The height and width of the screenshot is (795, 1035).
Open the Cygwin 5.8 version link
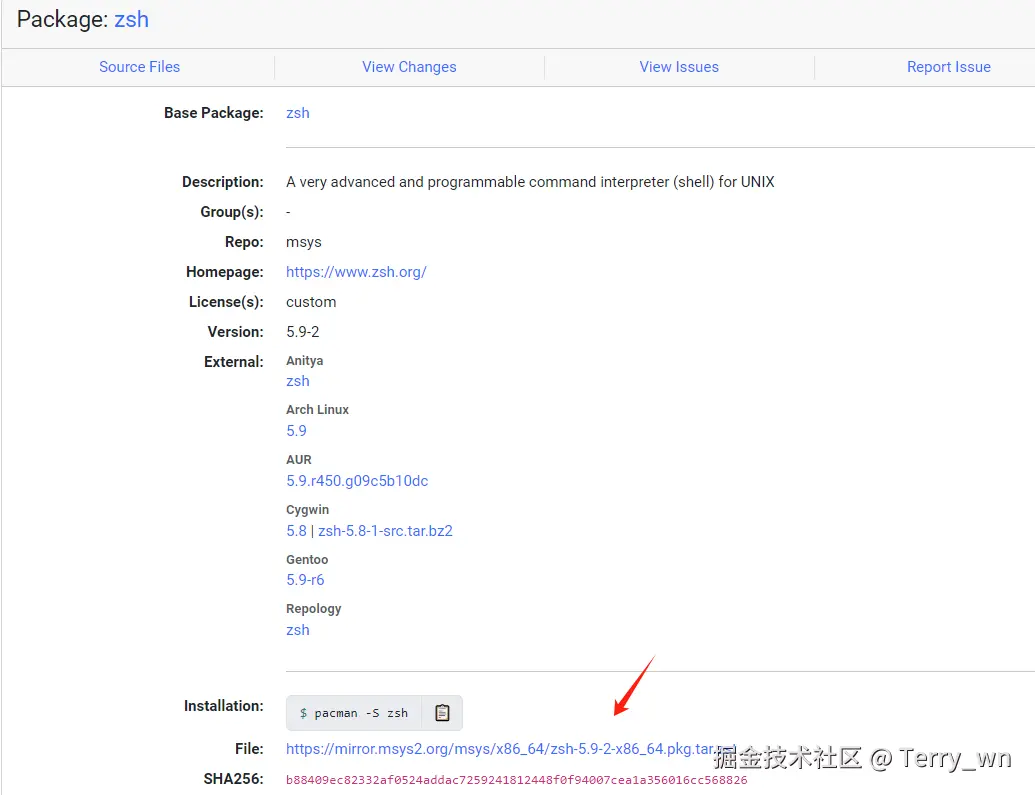click(x=296, y=531)
